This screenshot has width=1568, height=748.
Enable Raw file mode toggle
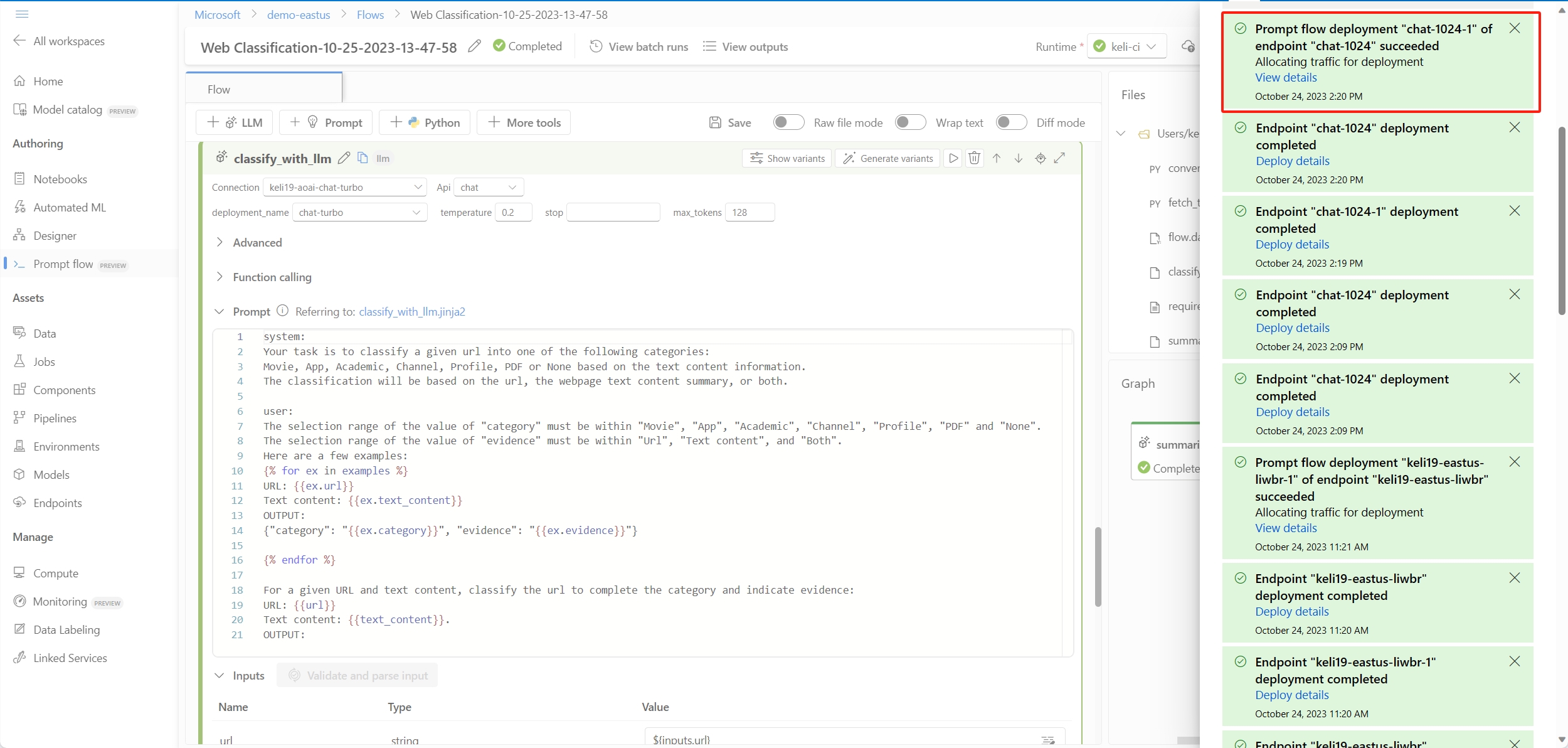click(x=788, y=122)
